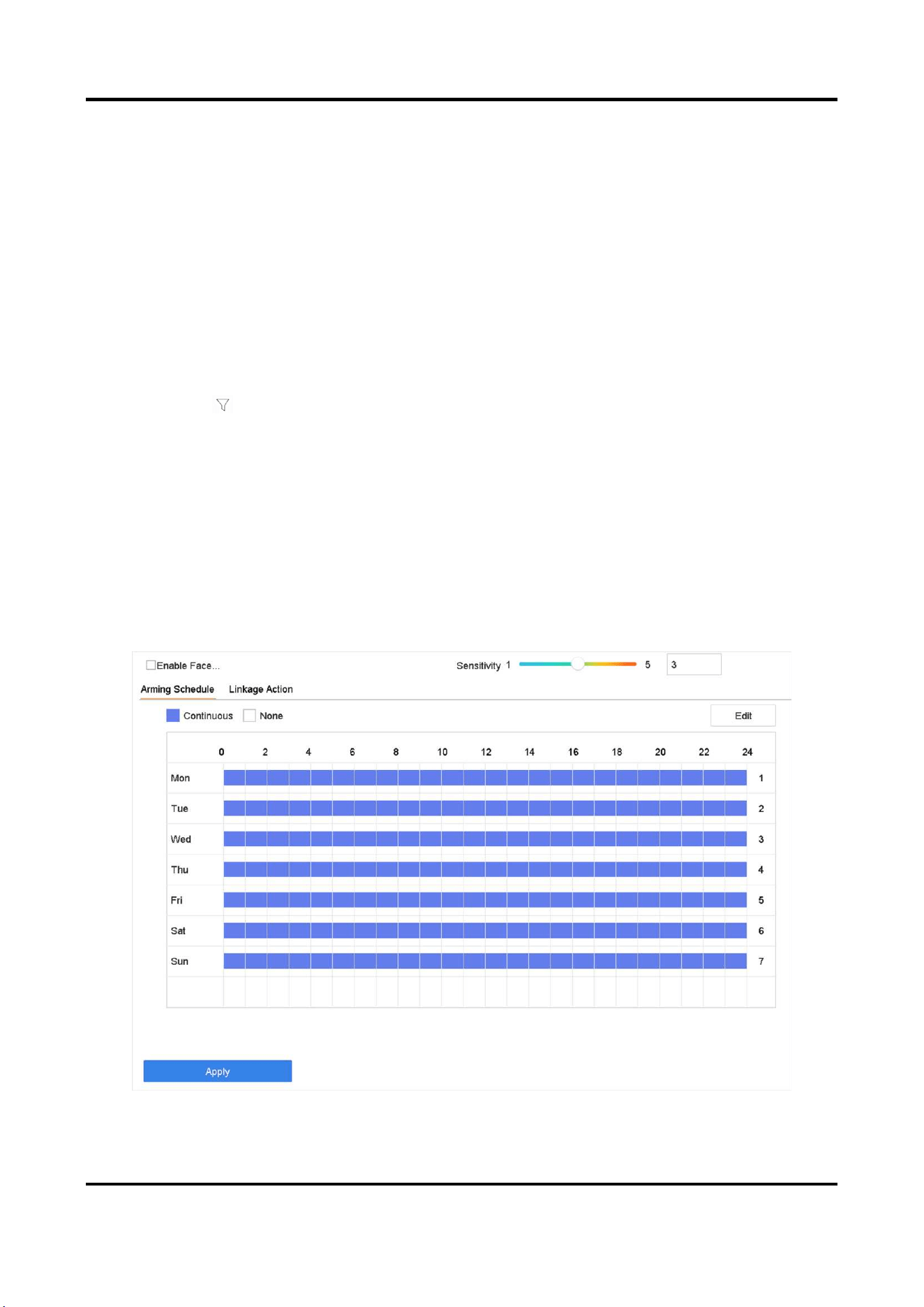Image resolution: width=924 pixels, height=1307 pixels.
Task: Enable the Face detection checkbox
Action: [x=151, y=665]
